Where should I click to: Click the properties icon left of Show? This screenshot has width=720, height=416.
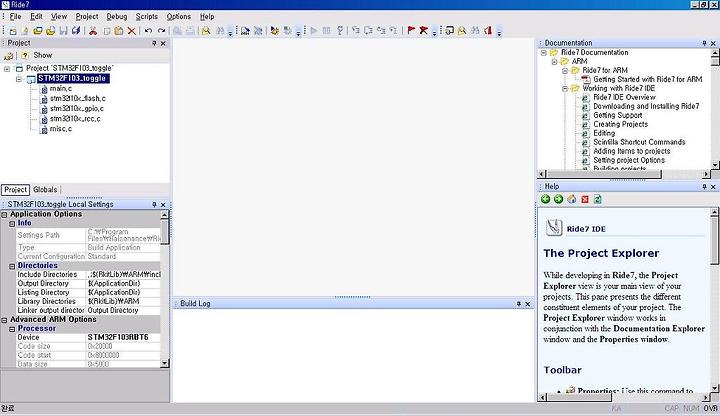(8, 56)
